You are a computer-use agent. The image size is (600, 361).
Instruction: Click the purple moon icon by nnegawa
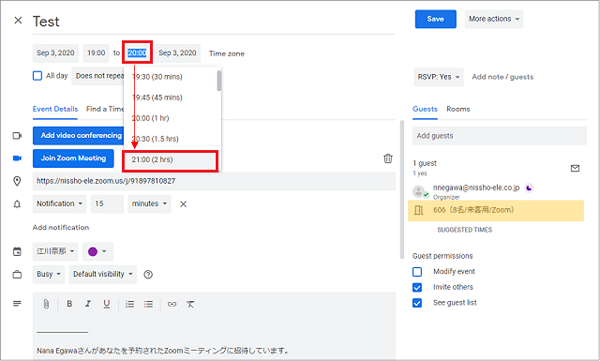tap(529, 188)
